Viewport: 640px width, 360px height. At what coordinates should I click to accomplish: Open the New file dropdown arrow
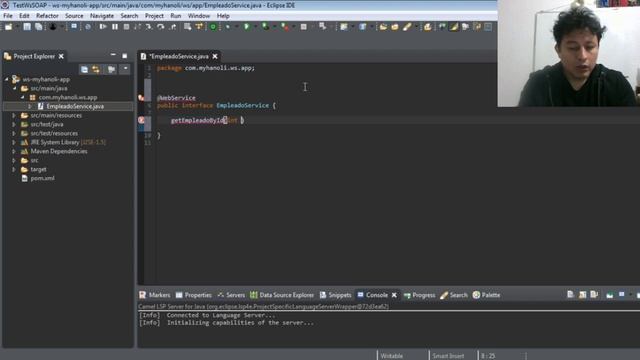pyautogui.click(x=17, y=27)
